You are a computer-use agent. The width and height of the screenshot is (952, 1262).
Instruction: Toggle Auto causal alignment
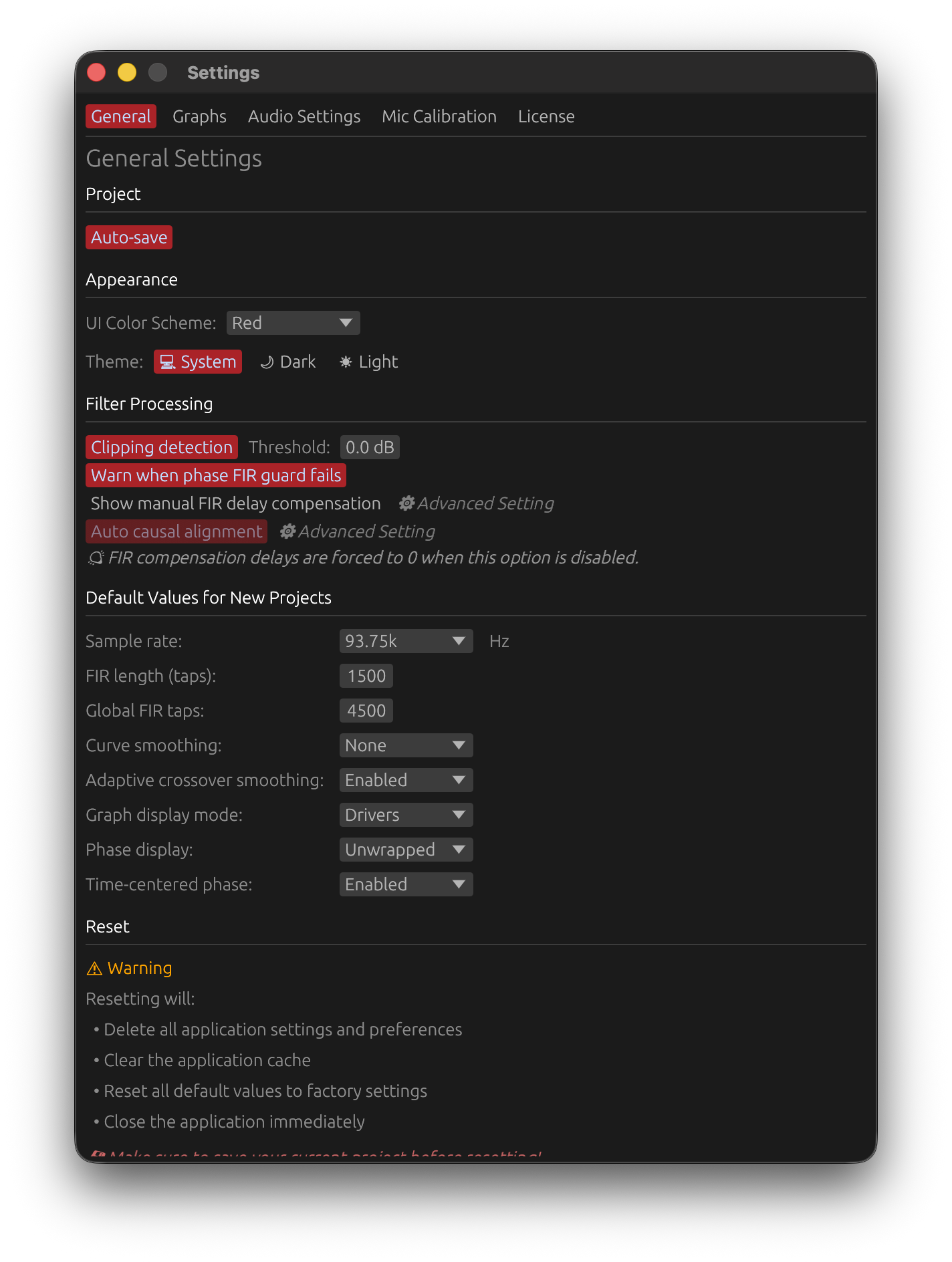[176, 531]
